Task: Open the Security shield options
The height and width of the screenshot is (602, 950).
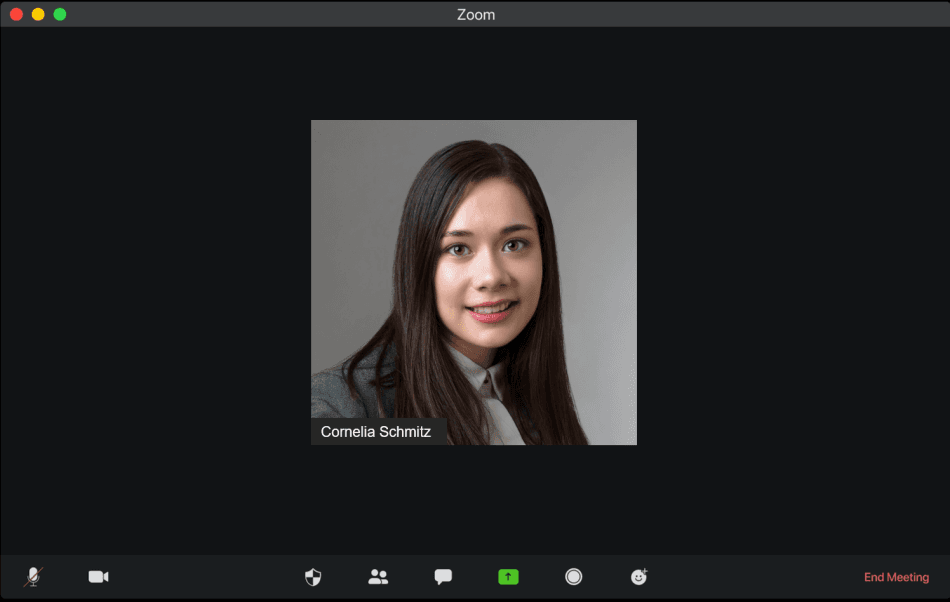Action: coord(313,577)
